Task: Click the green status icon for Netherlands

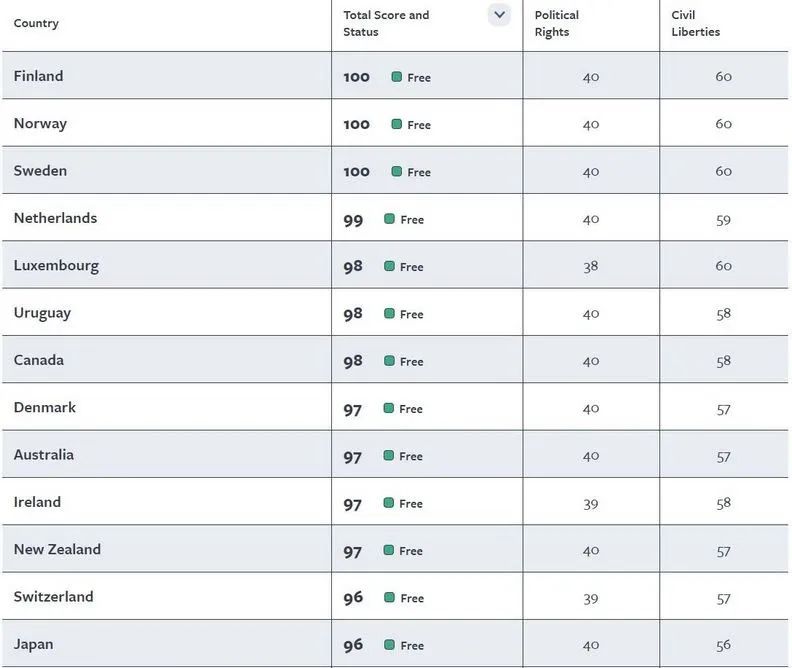Action: tap(390, 219)
